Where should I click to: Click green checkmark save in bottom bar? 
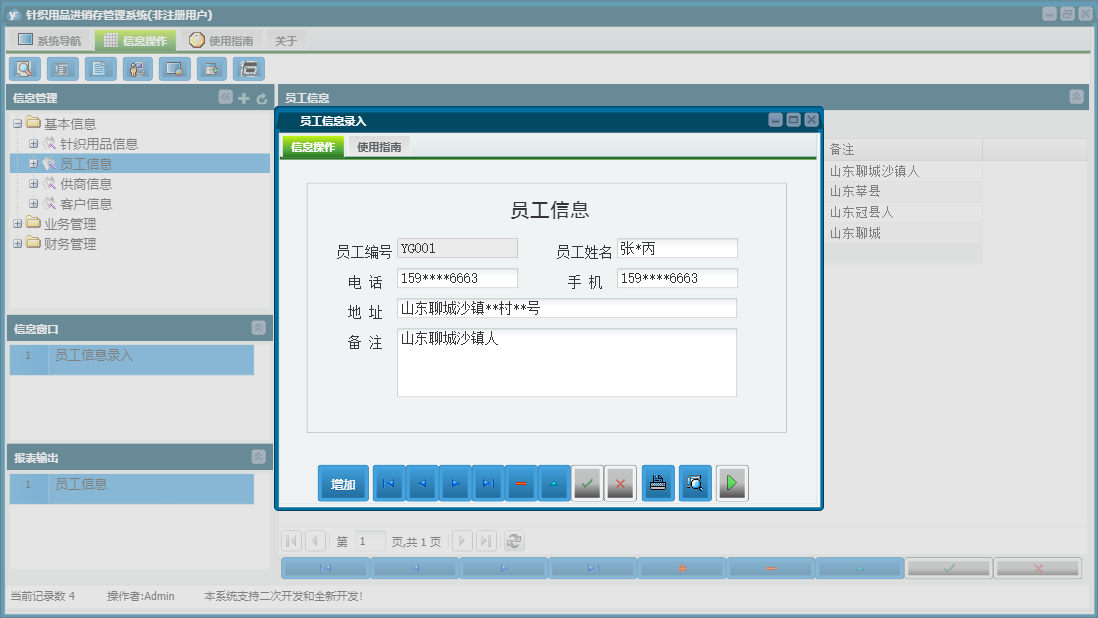[949, 568]
